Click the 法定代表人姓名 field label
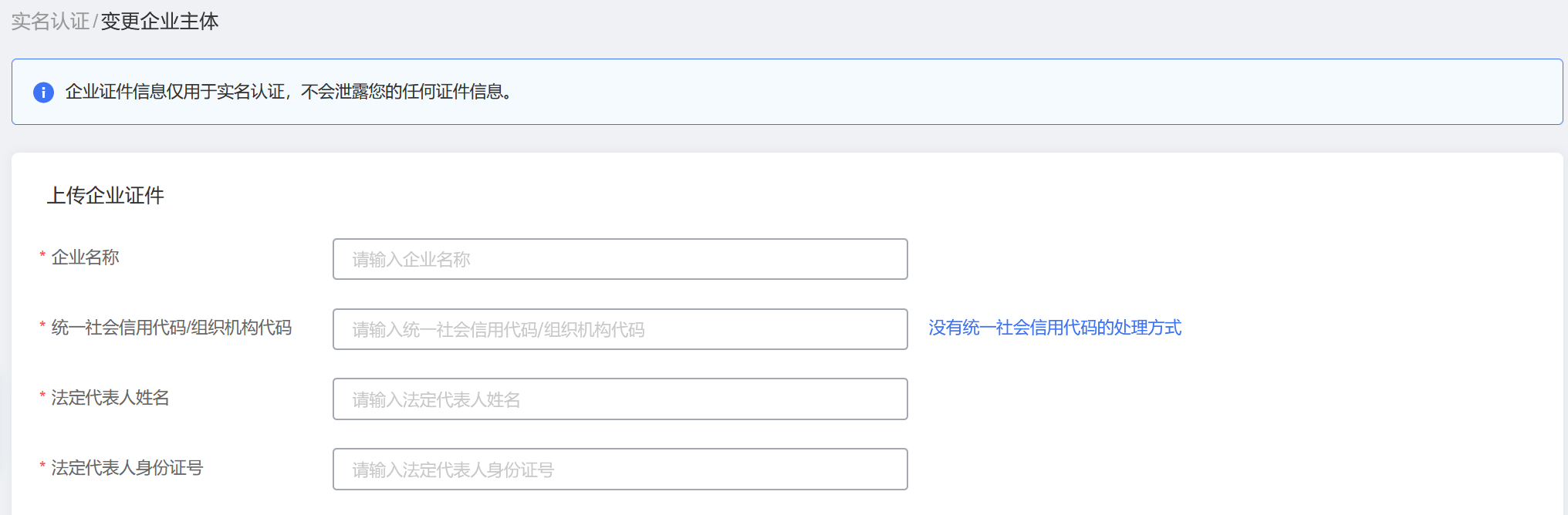Screen dimensions: 1568x515 click(x=110, y=398)
